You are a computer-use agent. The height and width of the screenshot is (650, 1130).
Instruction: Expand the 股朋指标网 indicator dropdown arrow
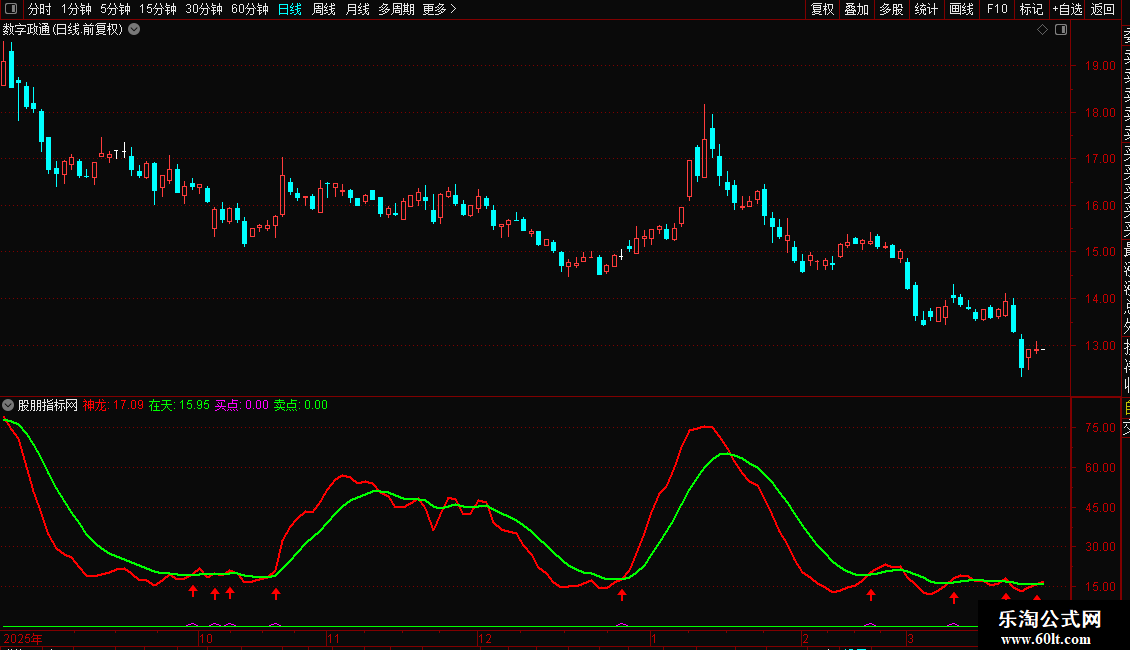9,405
